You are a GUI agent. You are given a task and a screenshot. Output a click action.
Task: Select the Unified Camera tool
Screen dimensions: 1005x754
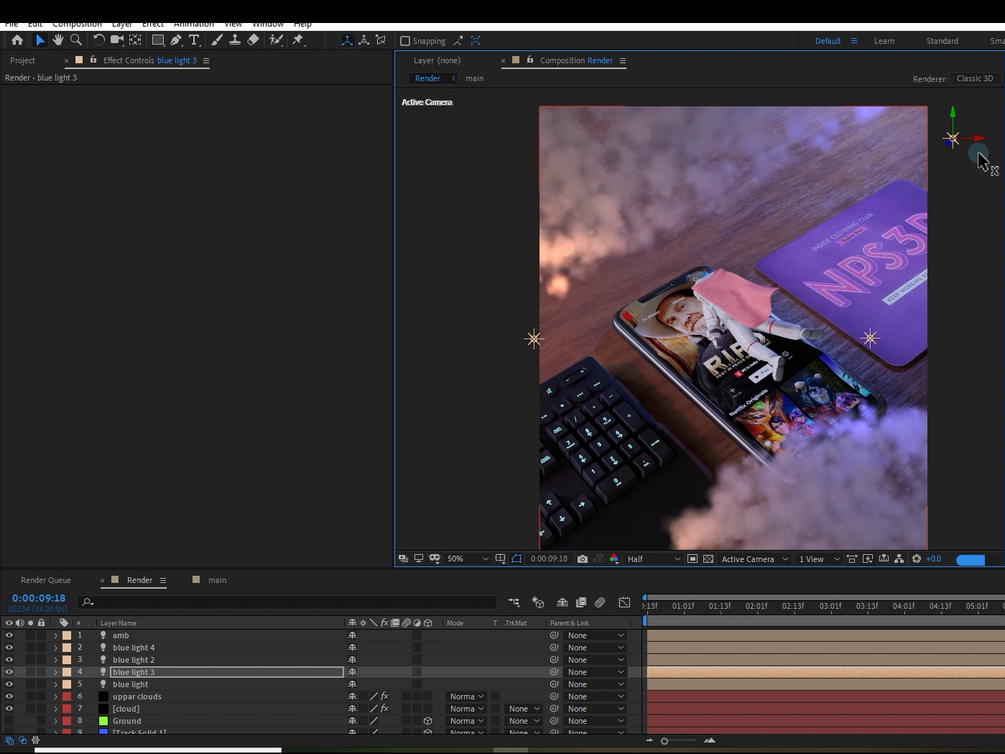tap(117, 40)
